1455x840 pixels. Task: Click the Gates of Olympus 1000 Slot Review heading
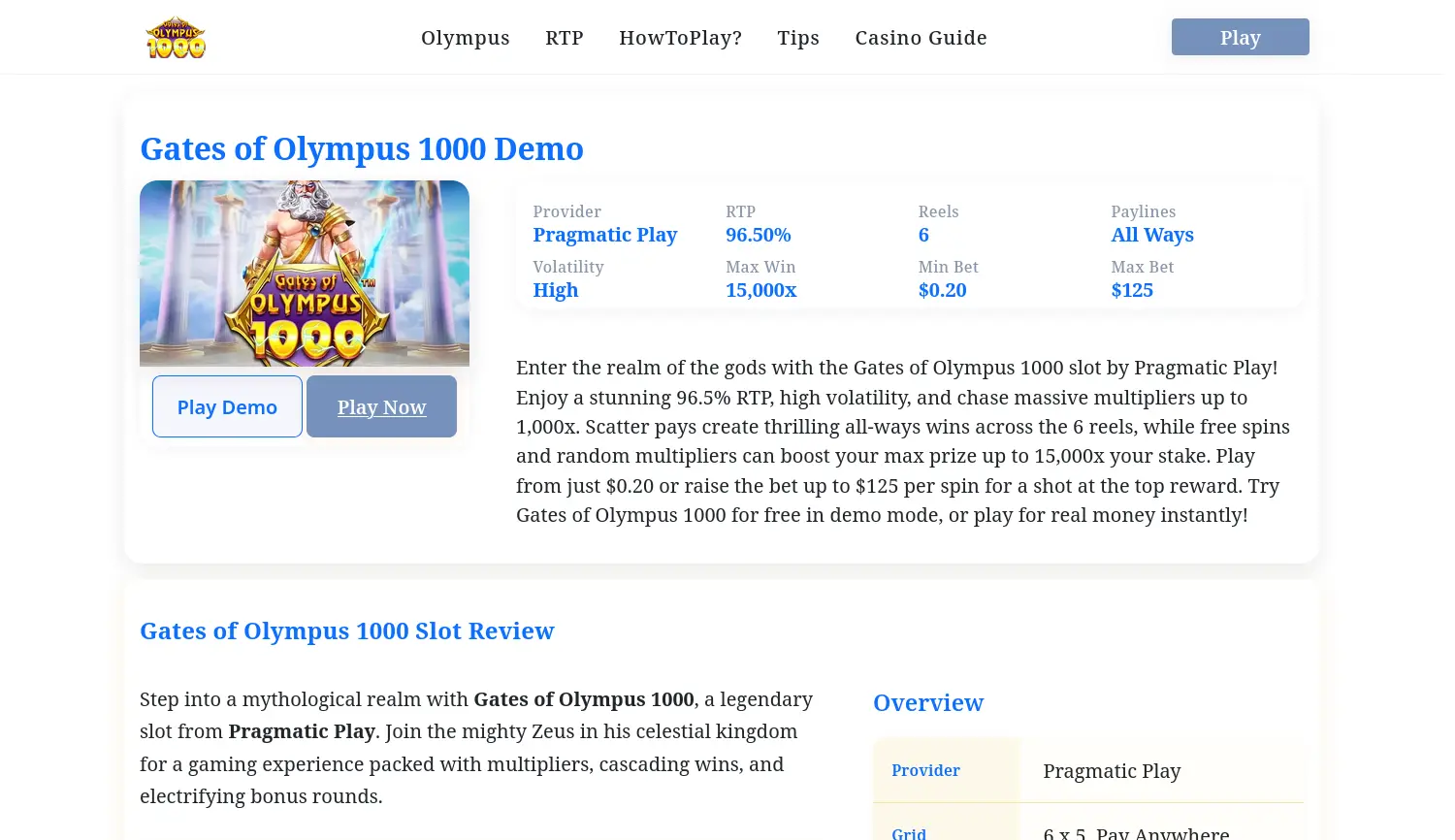346,631
